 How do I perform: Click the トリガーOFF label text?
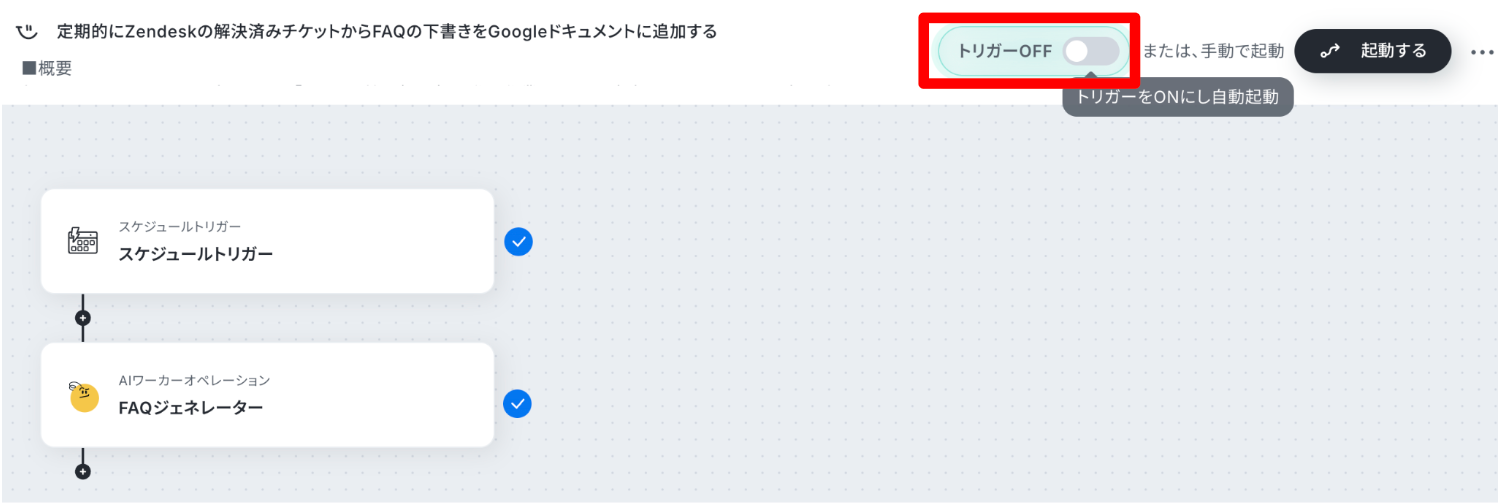pos(1005,52)
